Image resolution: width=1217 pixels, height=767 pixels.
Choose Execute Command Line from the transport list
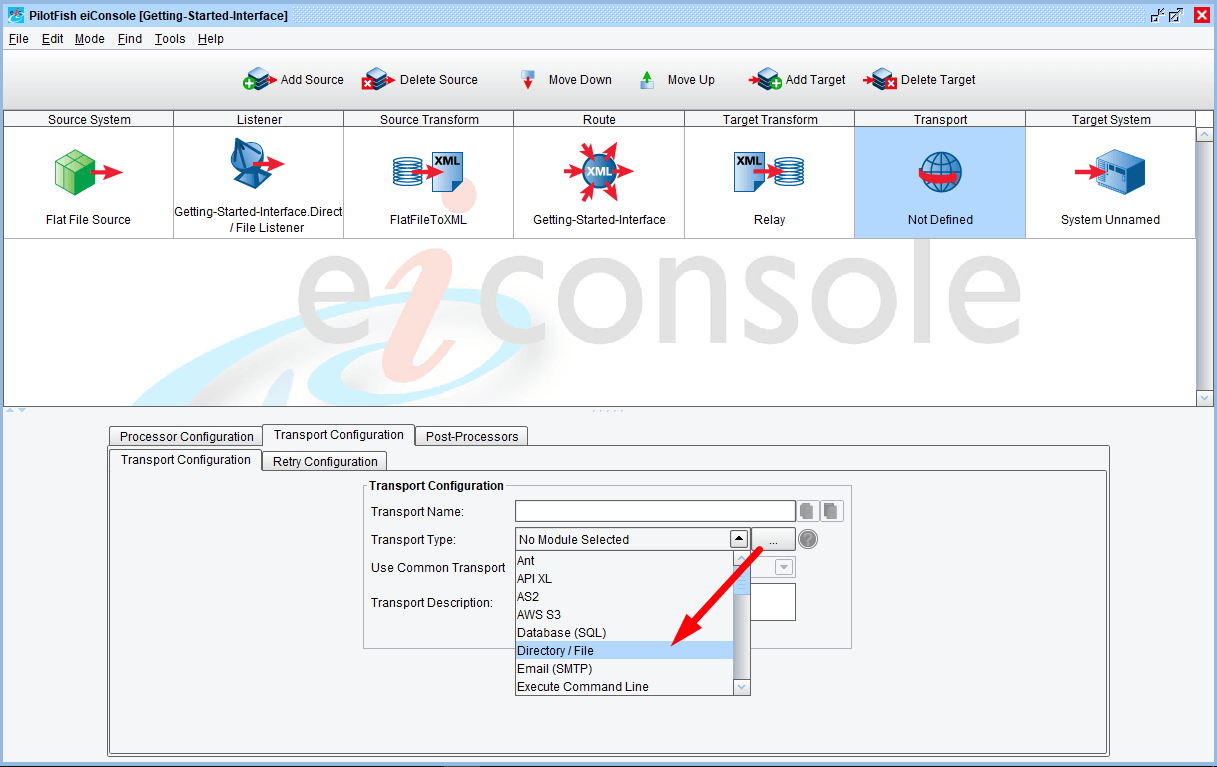pyautogui.click(x=624, y=687)
